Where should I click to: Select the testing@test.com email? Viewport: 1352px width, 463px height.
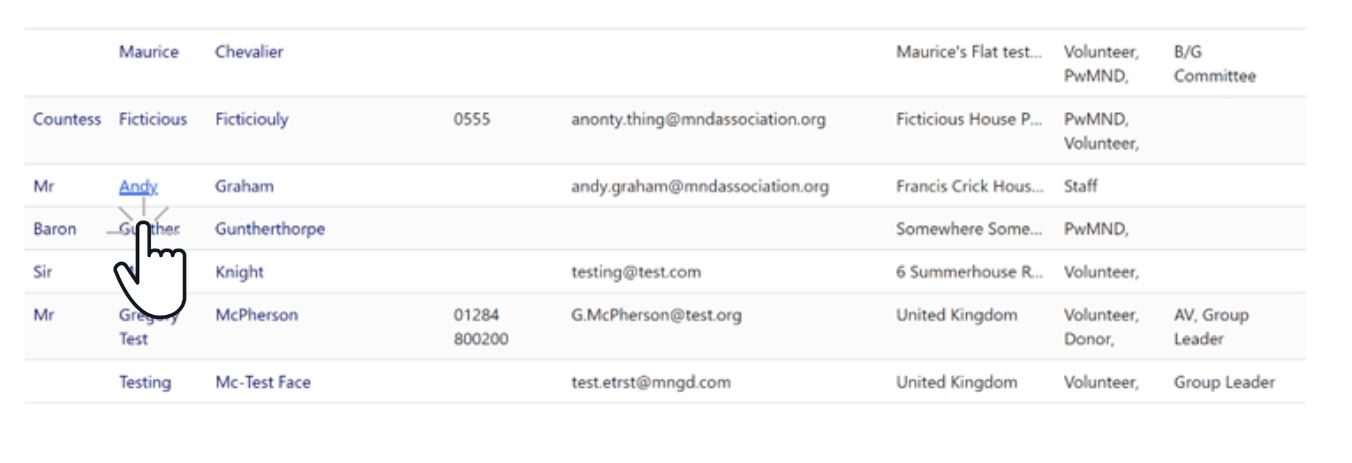636,272
